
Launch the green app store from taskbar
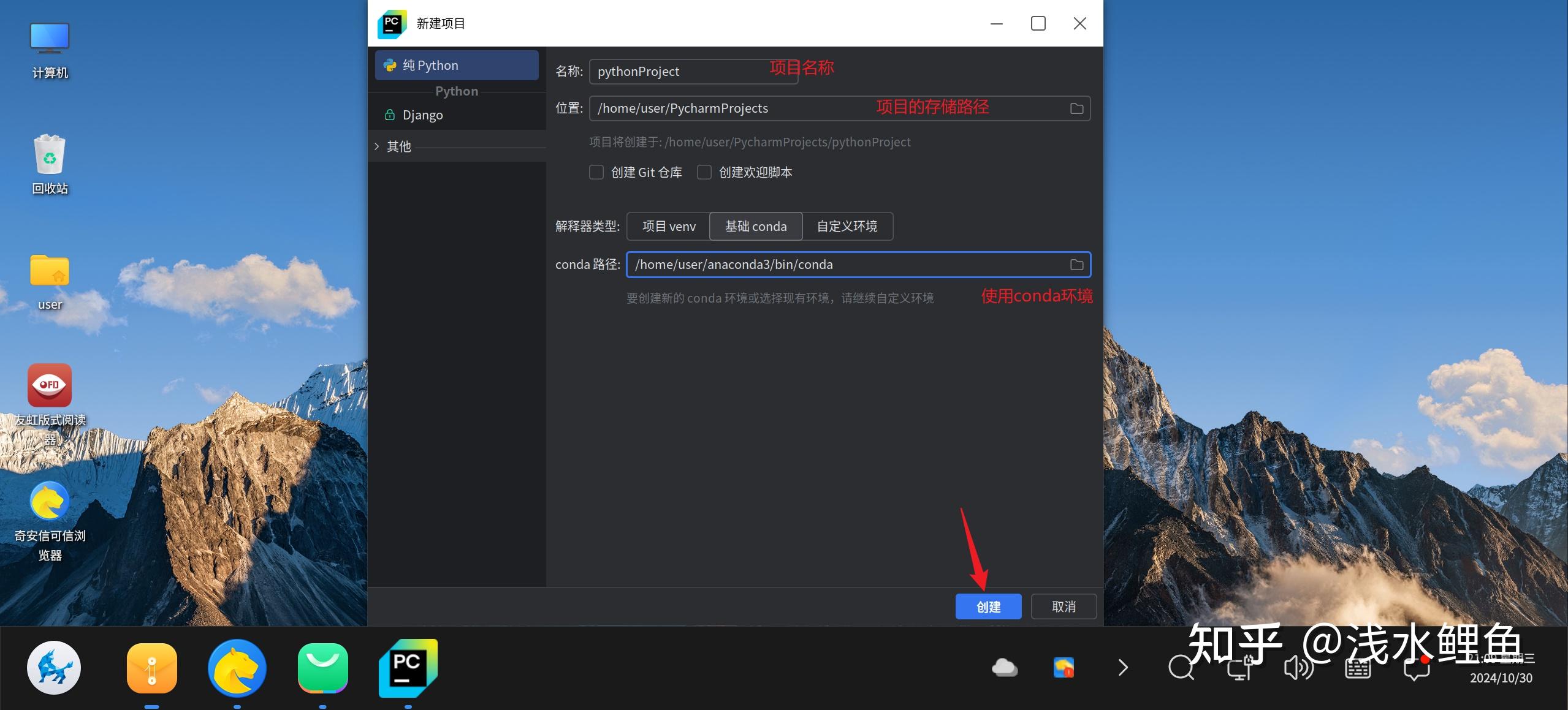[x=323, y=668]
